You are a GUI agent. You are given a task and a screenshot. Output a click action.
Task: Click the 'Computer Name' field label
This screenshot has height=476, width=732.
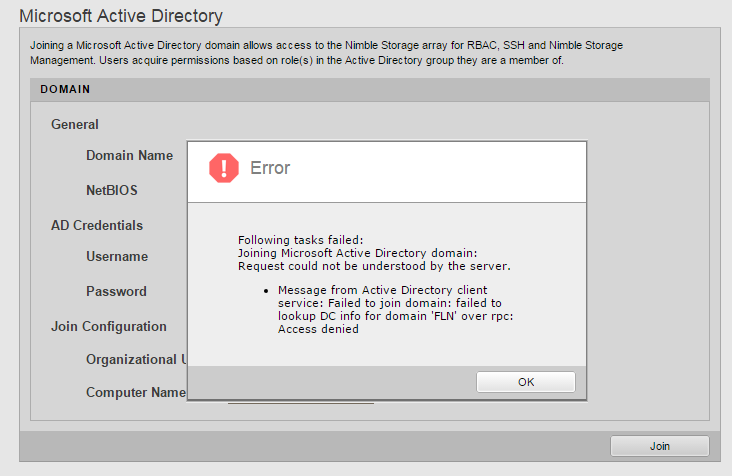(136, 392)
